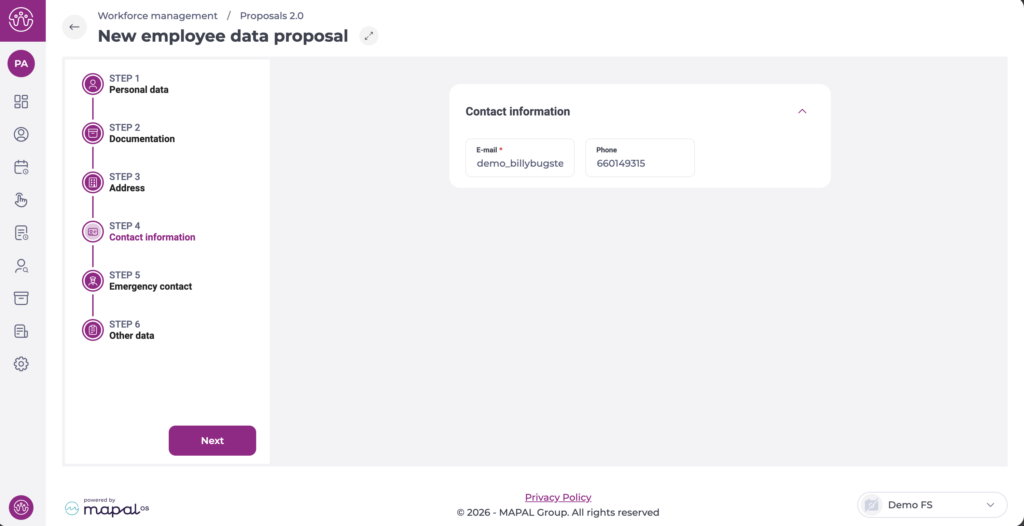Open the user profile circle sidebar icon

click(x=21, y=134)
